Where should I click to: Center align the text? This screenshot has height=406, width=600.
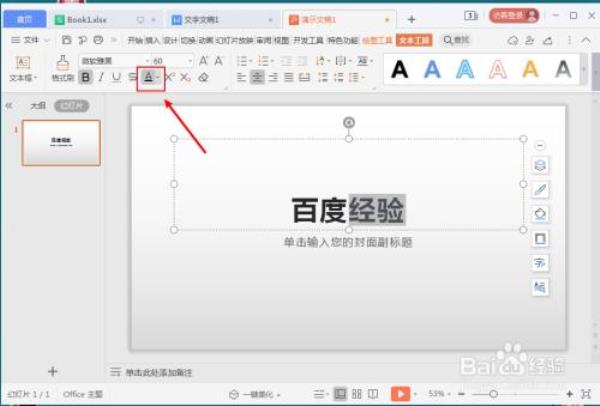(x=257, y=78)
